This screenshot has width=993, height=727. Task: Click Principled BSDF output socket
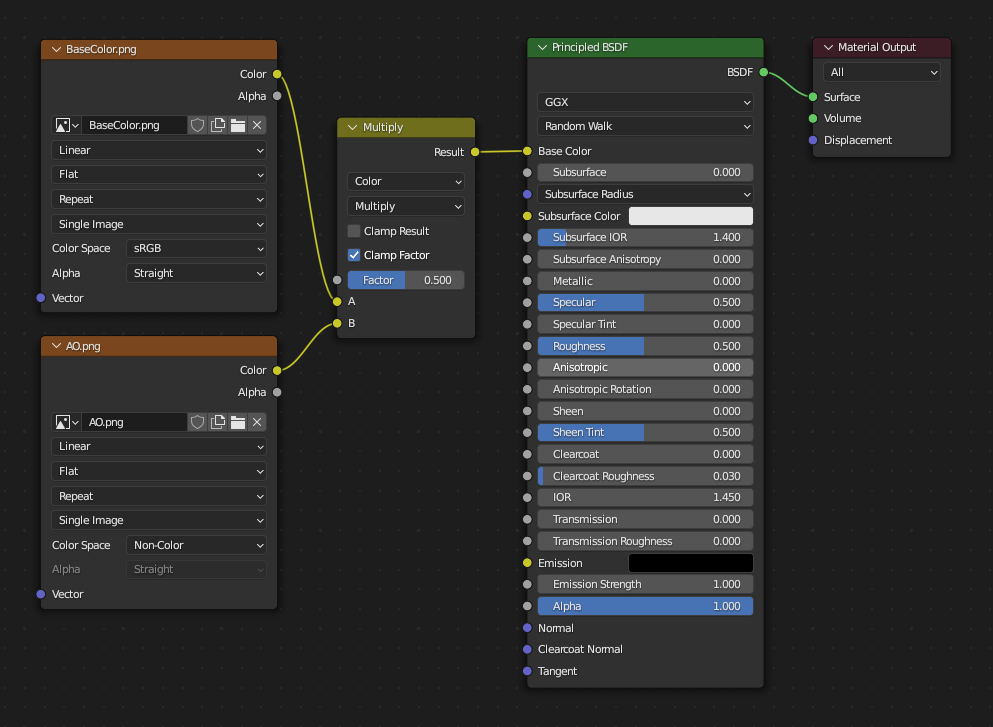tap(764, 72)
